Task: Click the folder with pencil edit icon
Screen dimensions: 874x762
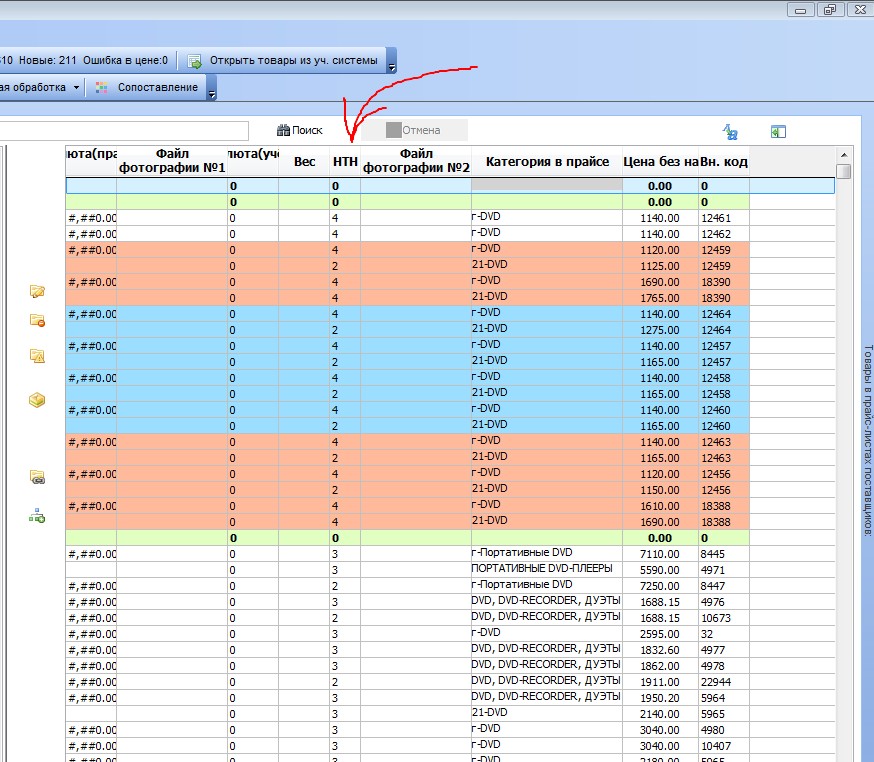Action: [x=37, y=291]
